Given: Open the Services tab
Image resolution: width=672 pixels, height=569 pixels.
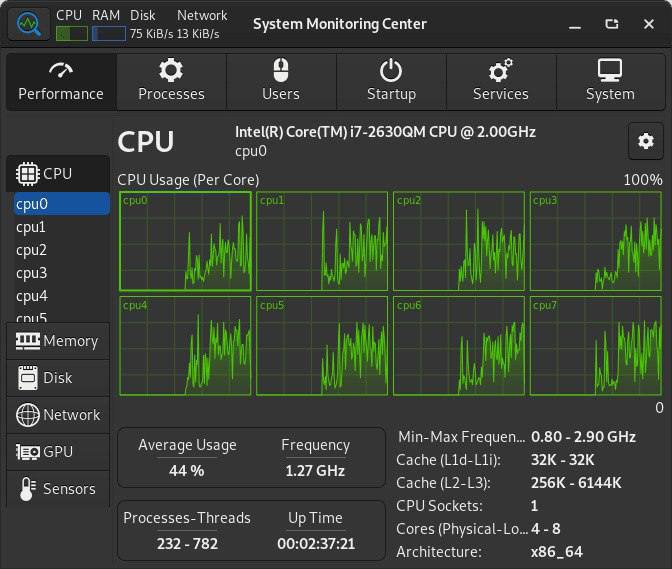Looking at the screenshot, I should (x=501, y=82).
